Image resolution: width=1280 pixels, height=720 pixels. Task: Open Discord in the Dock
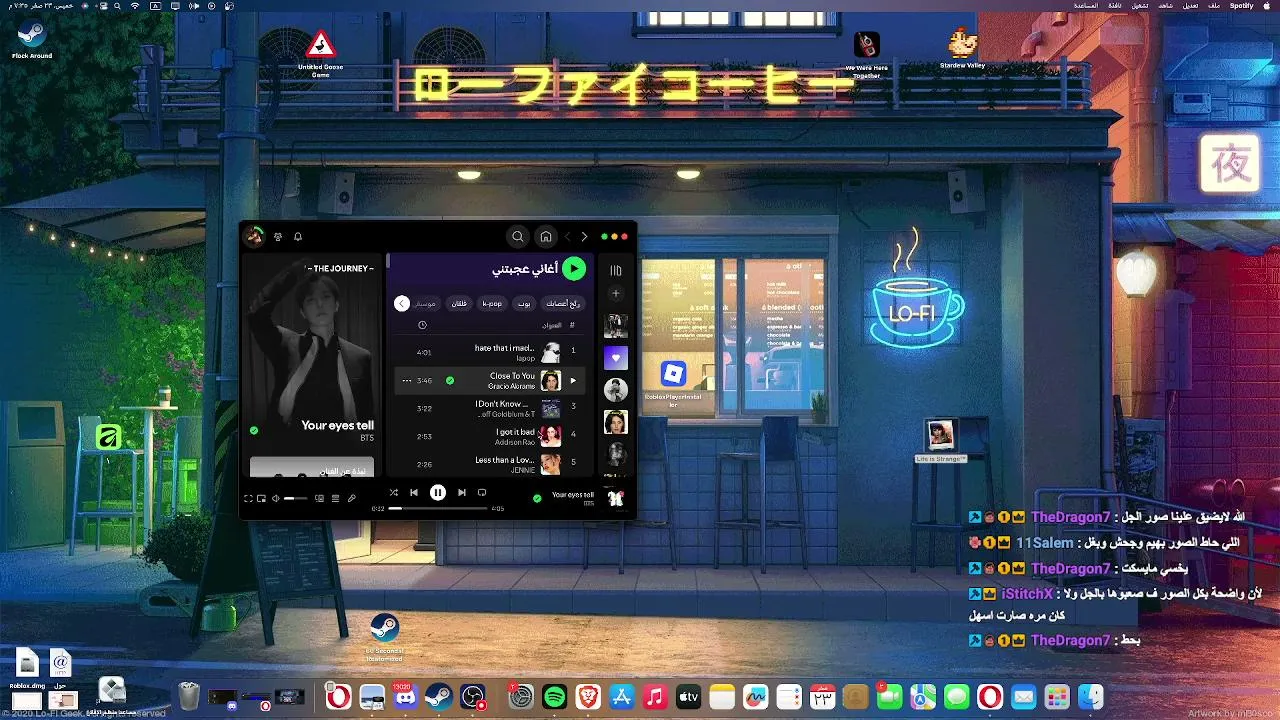(405, 697)
